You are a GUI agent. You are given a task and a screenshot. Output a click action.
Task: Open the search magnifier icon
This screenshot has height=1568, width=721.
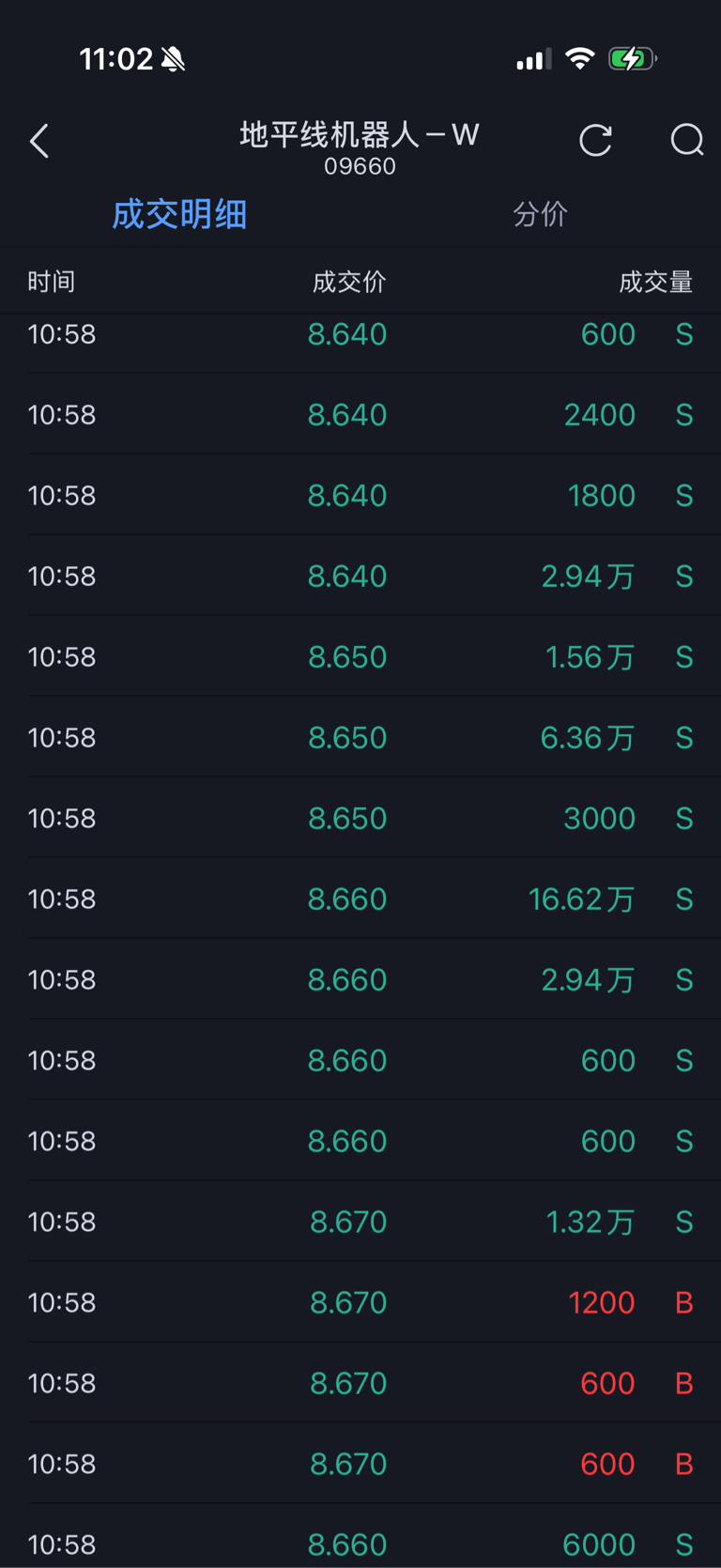coord(686,141)
